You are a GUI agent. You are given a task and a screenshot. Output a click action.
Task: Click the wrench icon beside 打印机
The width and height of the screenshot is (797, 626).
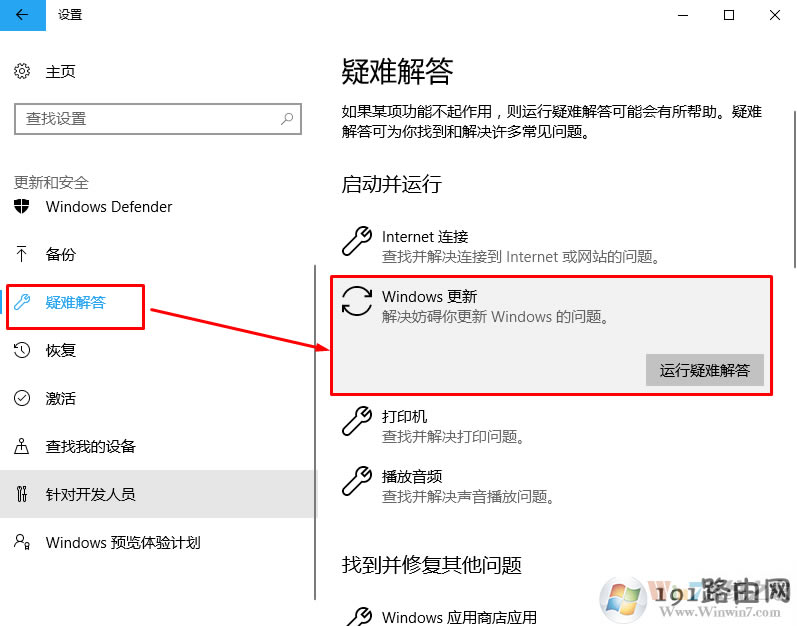pyautogui.click(x=357, y=421)
